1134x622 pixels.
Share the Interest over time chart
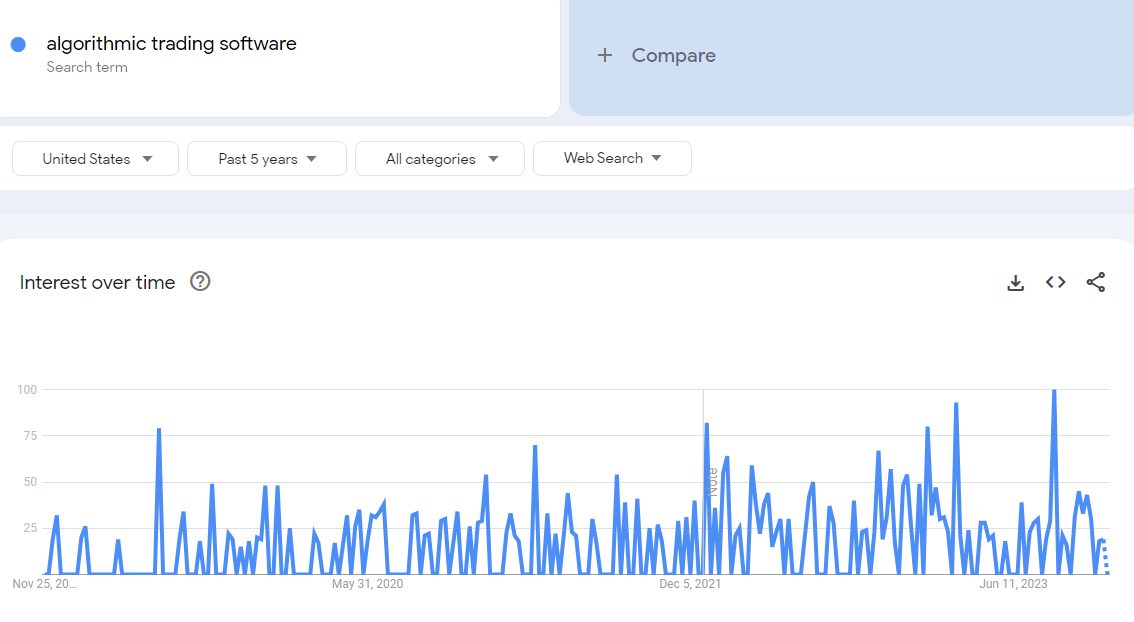(x=1096, y=282)
